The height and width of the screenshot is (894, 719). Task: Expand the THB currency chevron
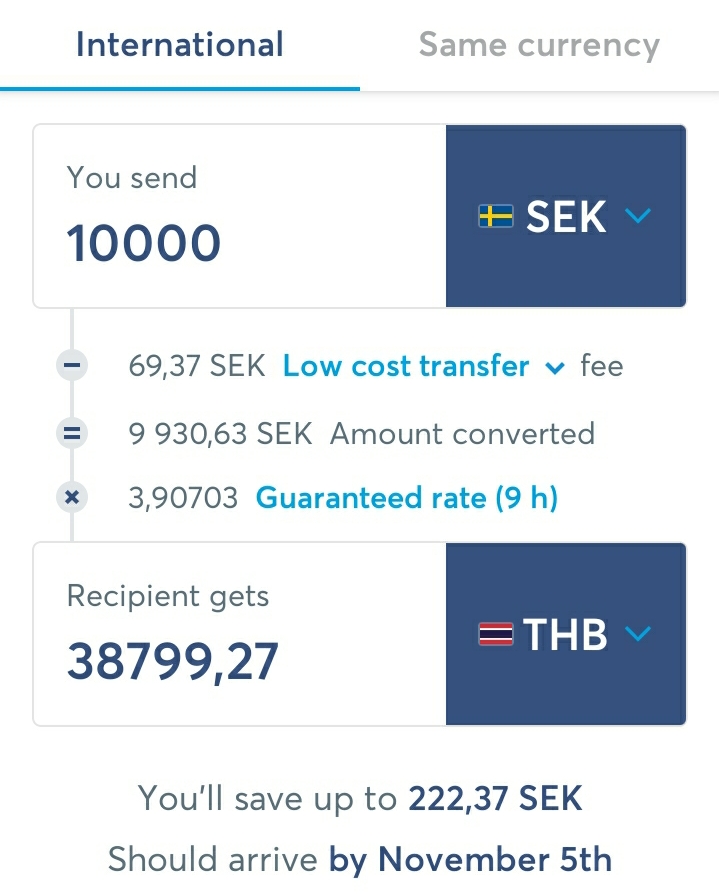coord(638,634)
